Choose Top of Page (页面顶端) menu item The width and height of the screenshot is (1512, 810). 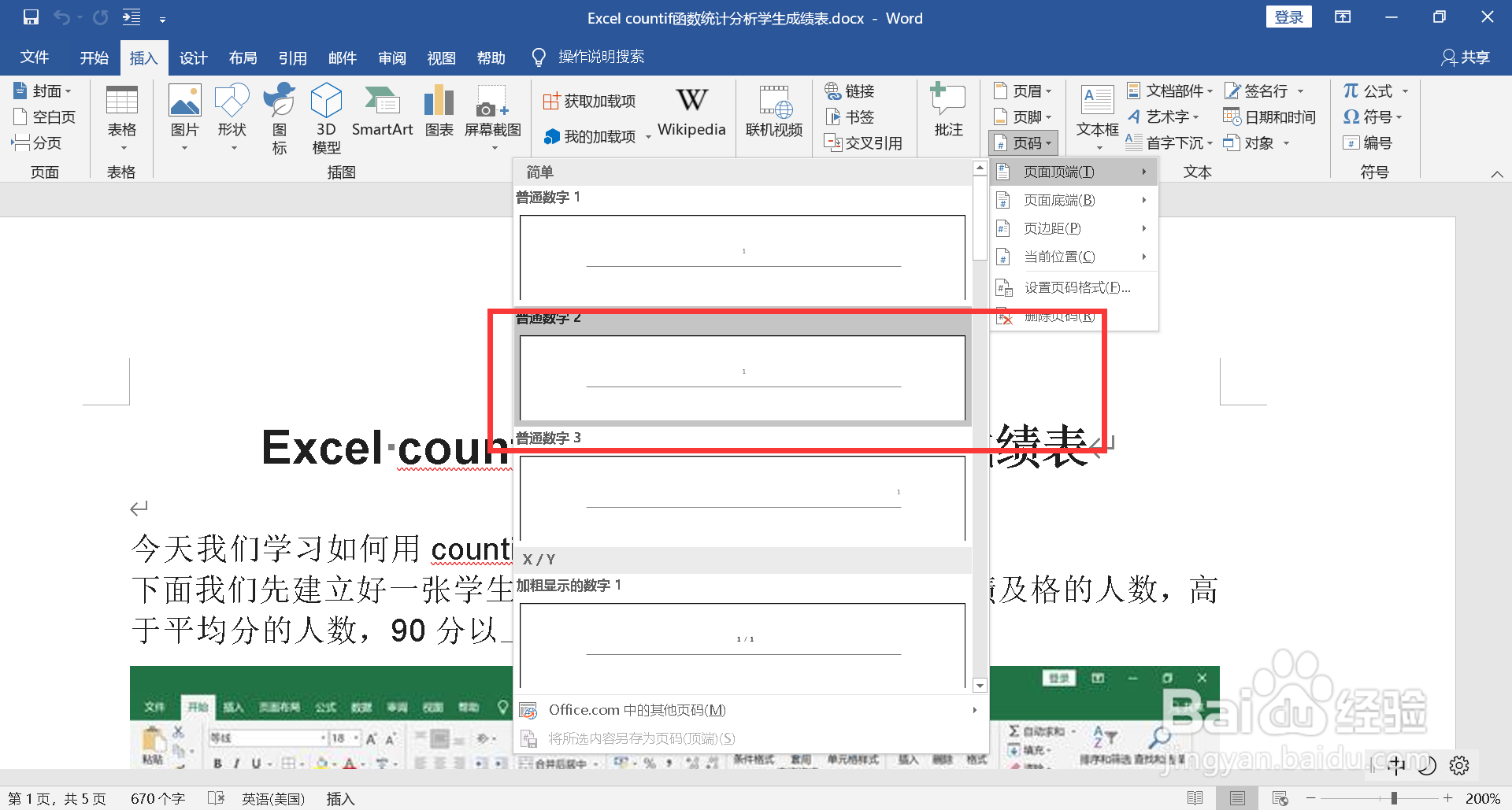[x=1073, y=172]
